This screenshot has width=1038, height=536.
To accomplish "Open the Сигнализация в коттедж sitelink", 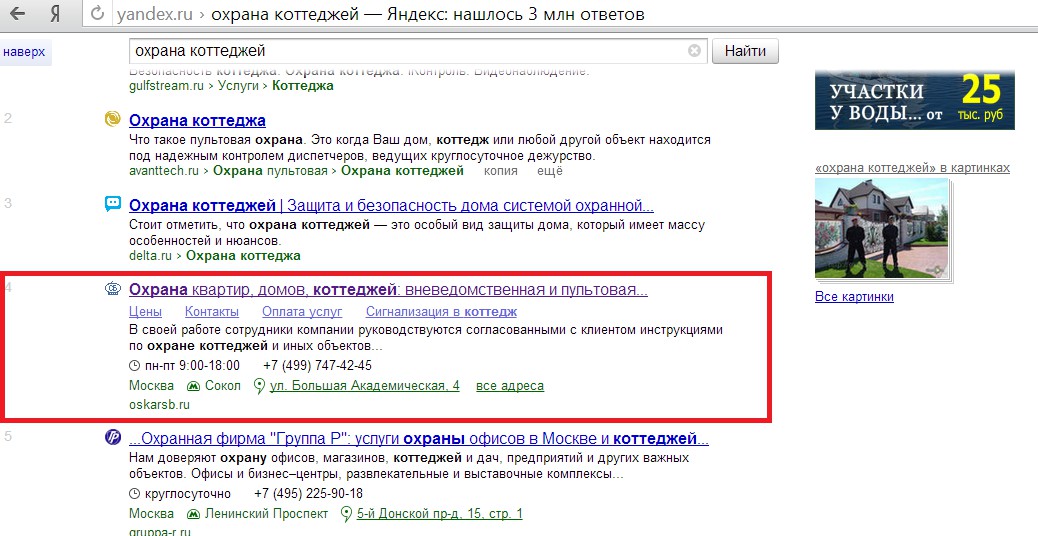I will tap(442, 312).
